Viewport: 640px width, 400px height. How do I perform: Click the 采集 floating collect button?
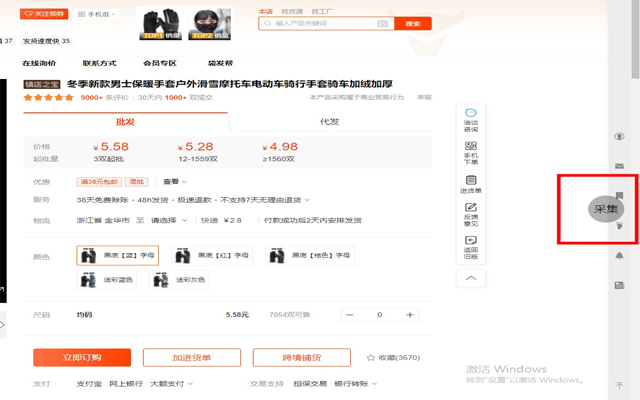coord(606,209)
